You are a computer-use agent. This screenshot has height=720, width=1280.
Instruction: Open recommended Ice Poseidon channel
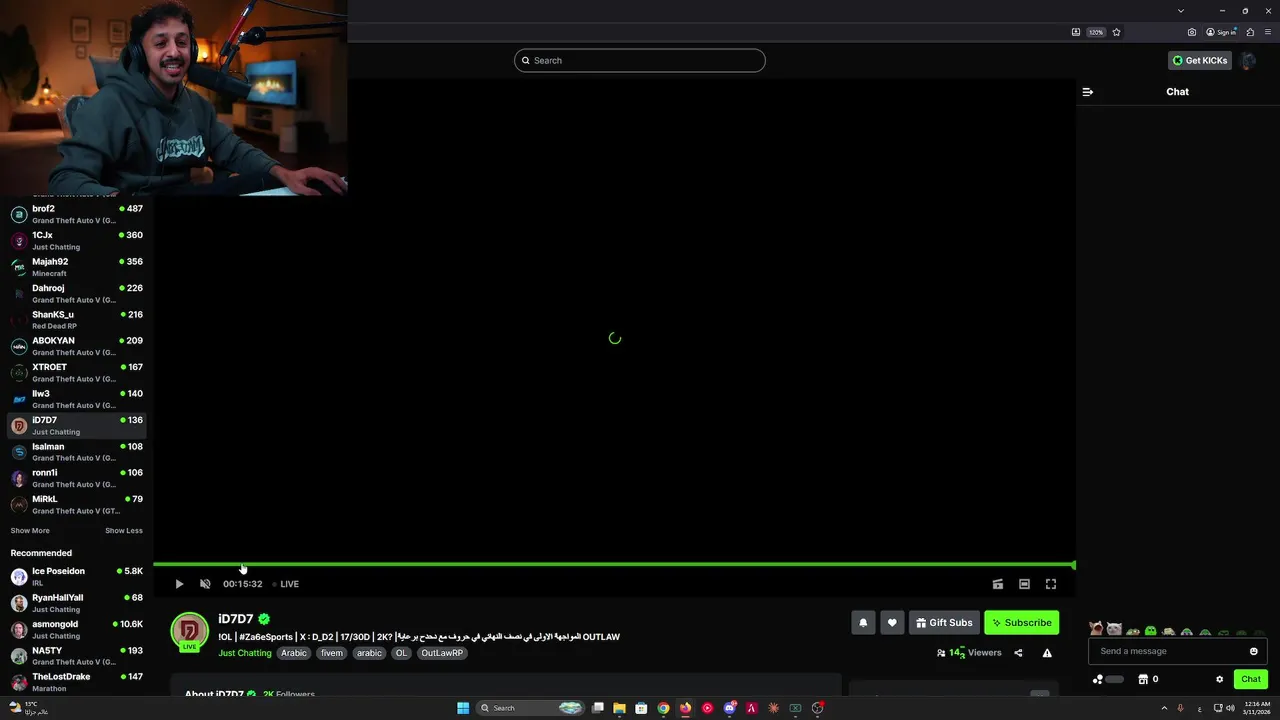pos(76,577)
